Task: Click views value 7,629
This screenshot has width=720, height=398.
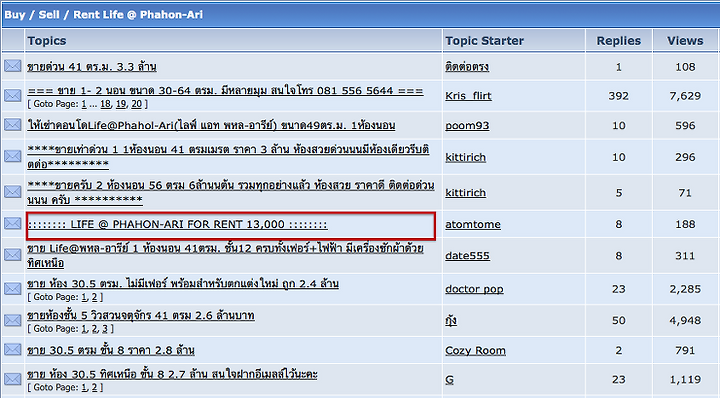Action: (x=685, y=96)
